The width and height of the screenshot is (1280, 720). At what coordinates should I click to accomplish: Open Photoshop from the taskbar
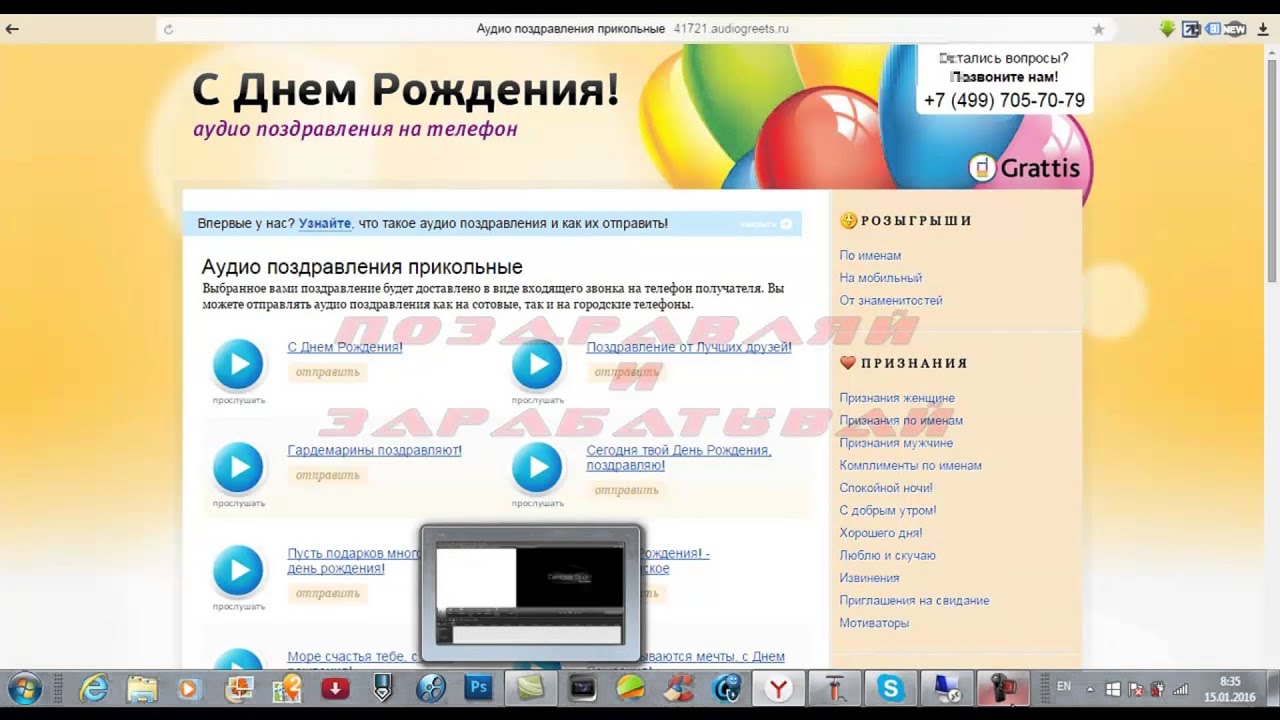pyautogui.click(x=479, y=688)
